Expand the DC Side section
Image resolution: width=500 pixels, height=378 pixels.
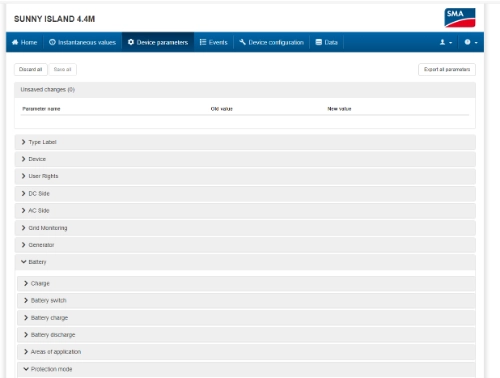click(245, 193)
